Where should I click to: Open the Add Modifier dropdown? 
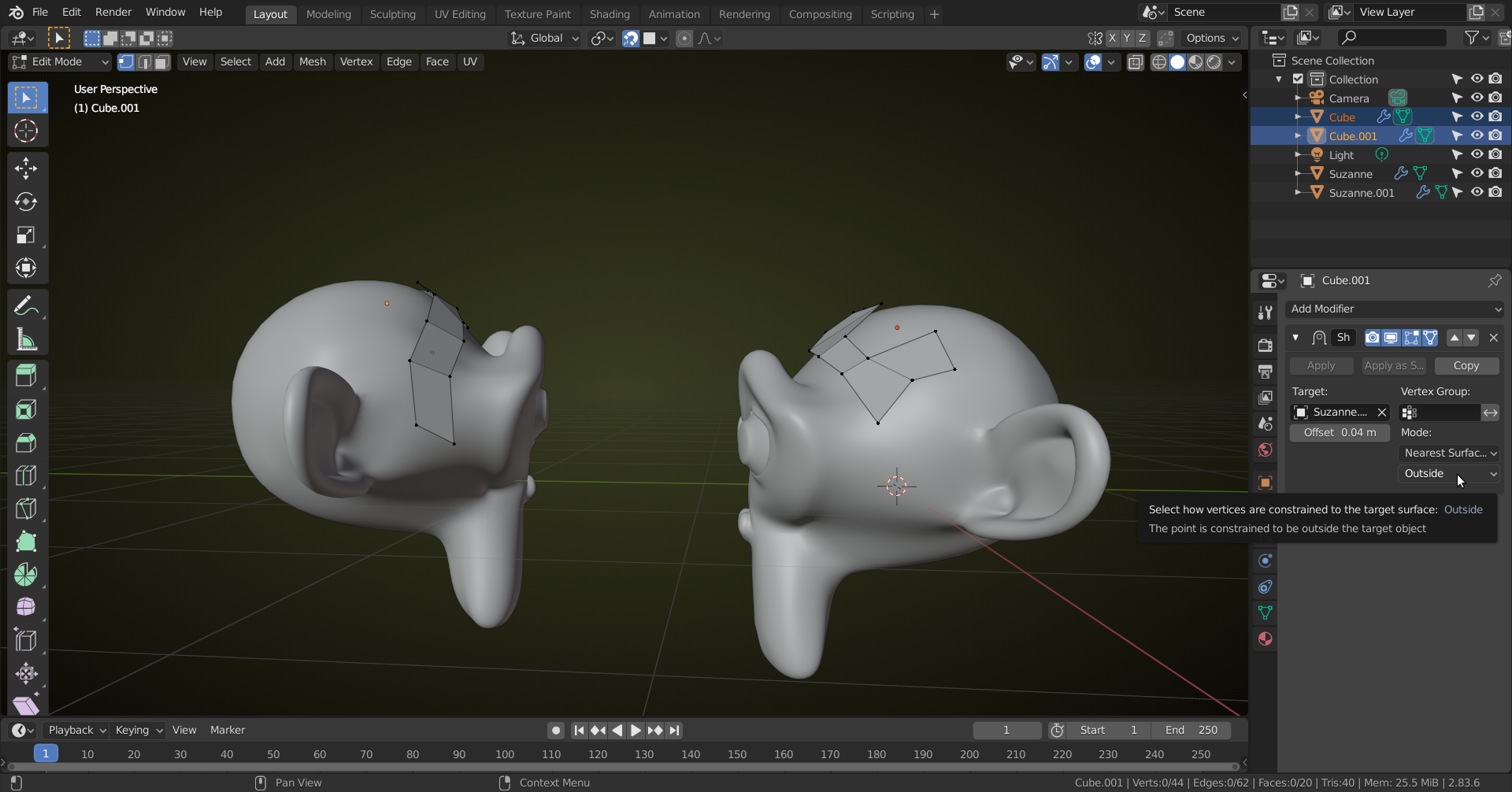coord(1395,309)
